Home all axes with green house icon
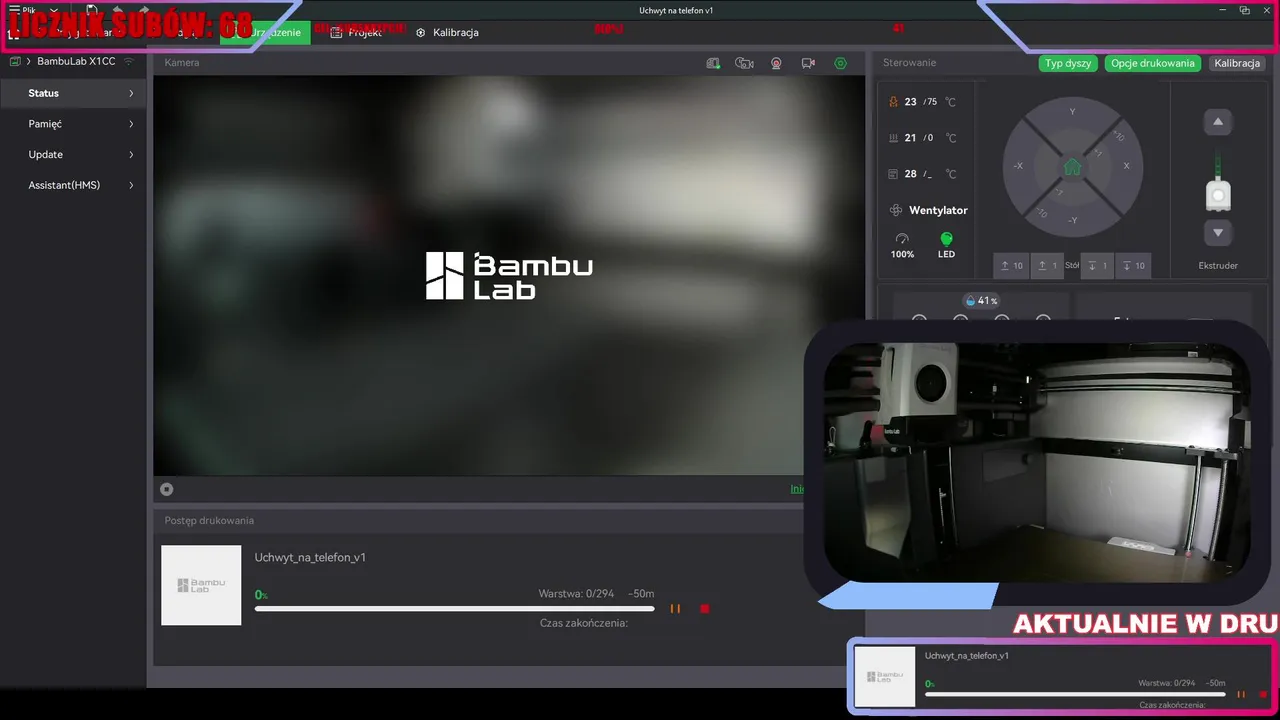The image size is (1280, 720). click(x=1072, y=167)
